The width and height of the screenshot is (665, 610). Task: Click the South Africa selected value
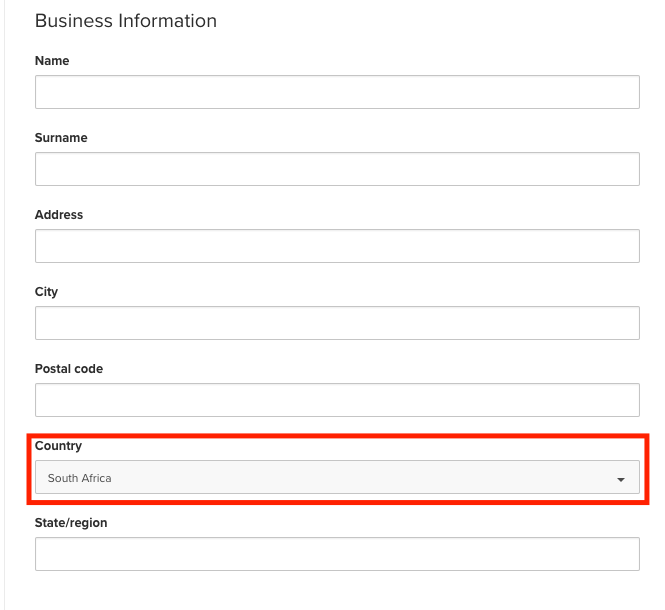click(x=80, y=478)
